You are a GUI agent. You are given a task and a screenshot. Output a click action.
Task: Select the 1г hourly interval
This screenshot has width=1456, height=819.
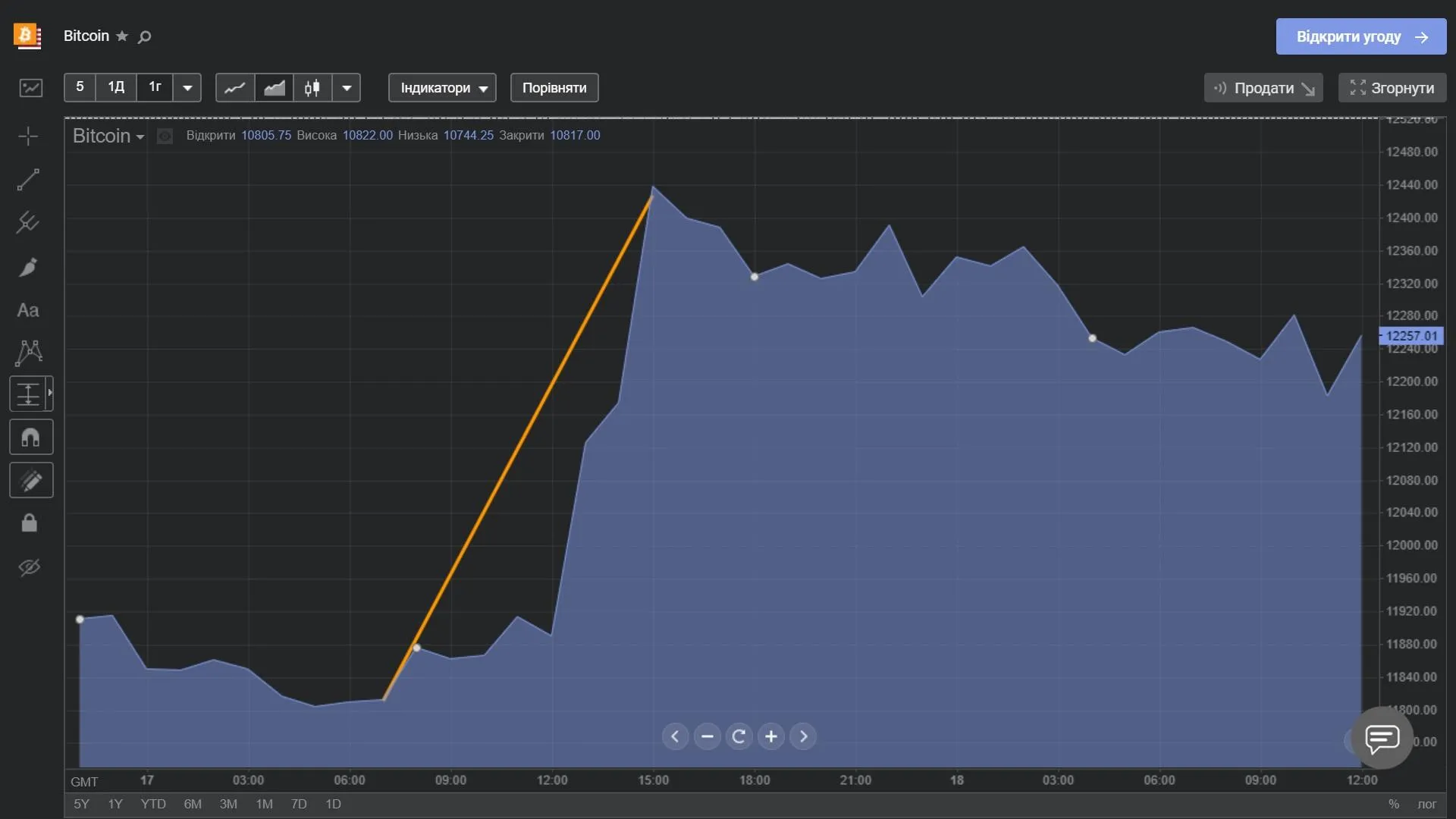155,87
